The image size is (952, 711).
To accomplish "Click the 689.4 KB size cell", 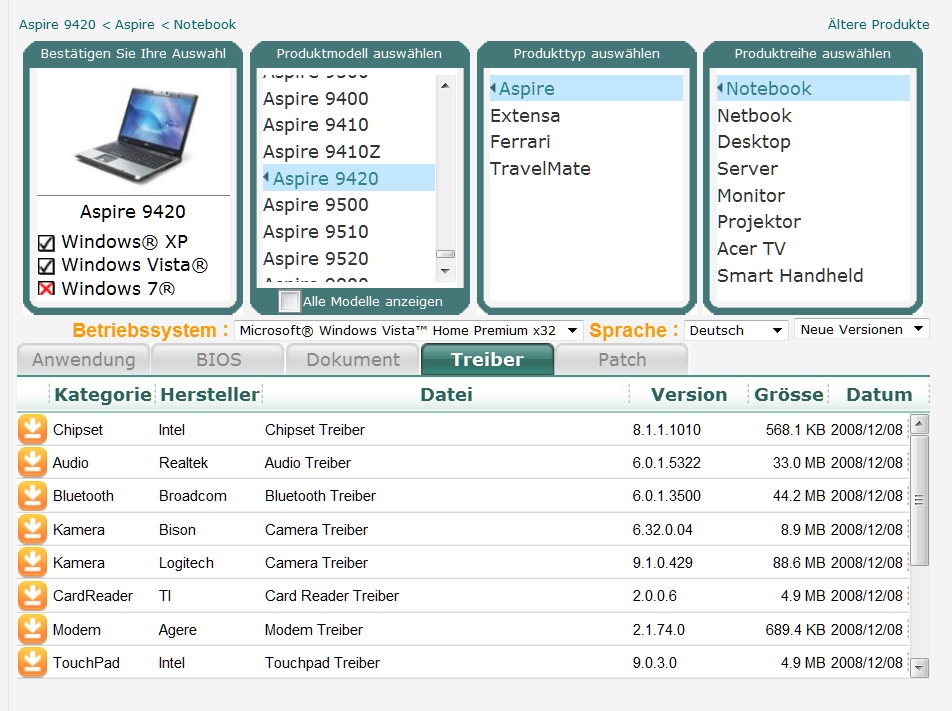I will [x=795, y=630].
